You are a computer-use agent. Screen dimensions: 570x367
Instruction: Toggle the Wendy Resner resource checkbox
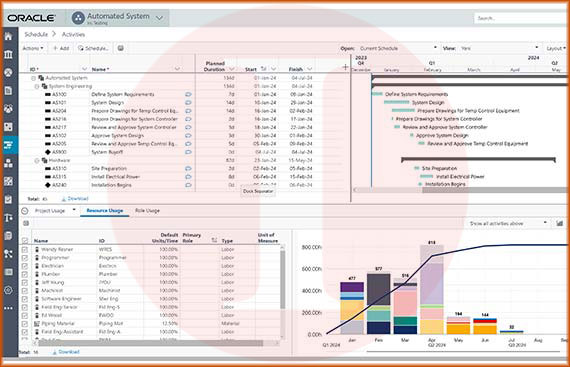click(x=25, y=250)
